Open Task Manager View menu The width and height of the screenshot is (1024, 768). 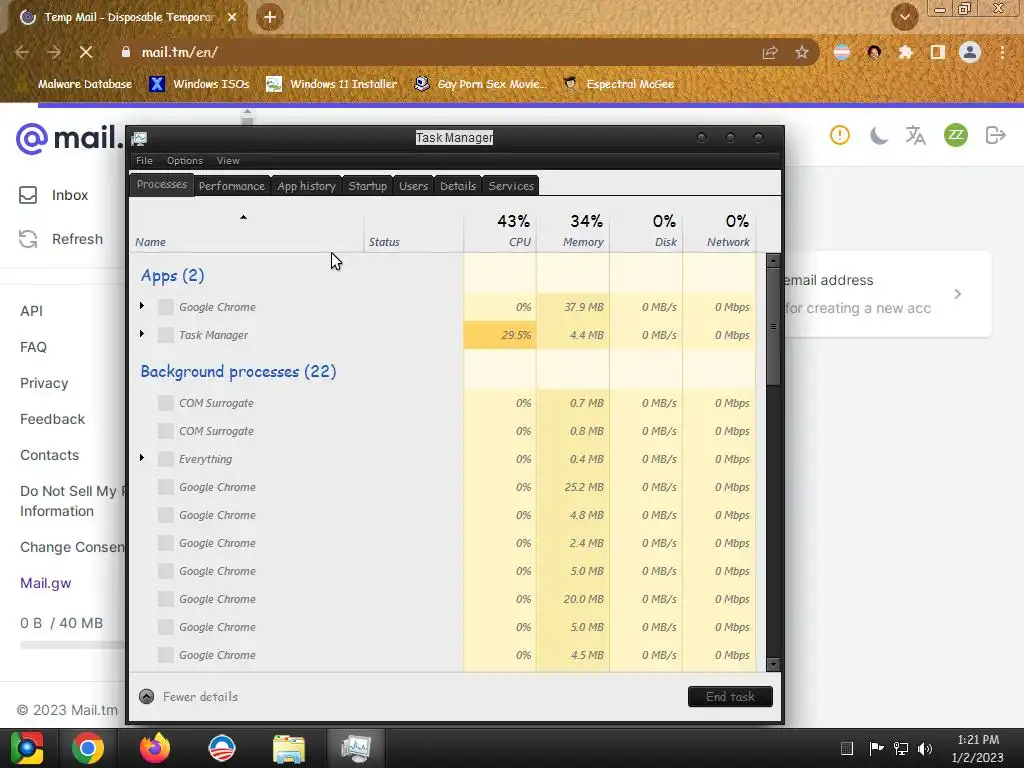pyautogui.click(x=228, y=161)
